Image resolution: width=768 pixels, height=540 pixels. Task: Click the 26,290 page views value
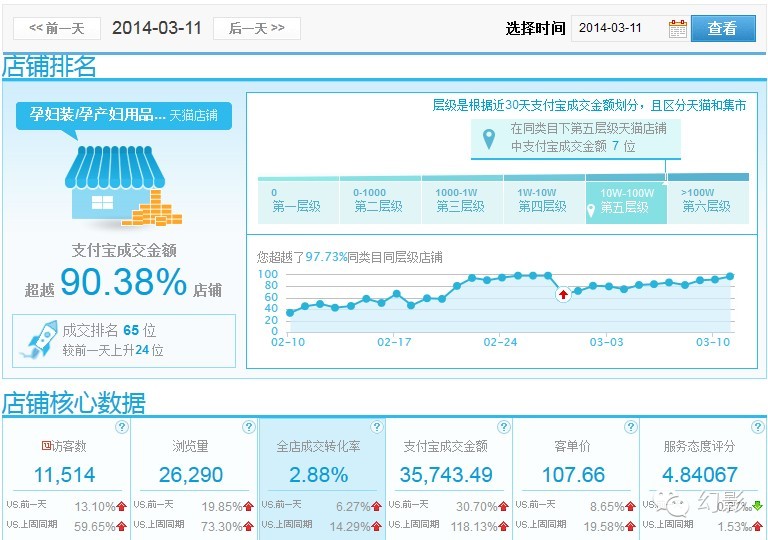click(x=191, y=475)
